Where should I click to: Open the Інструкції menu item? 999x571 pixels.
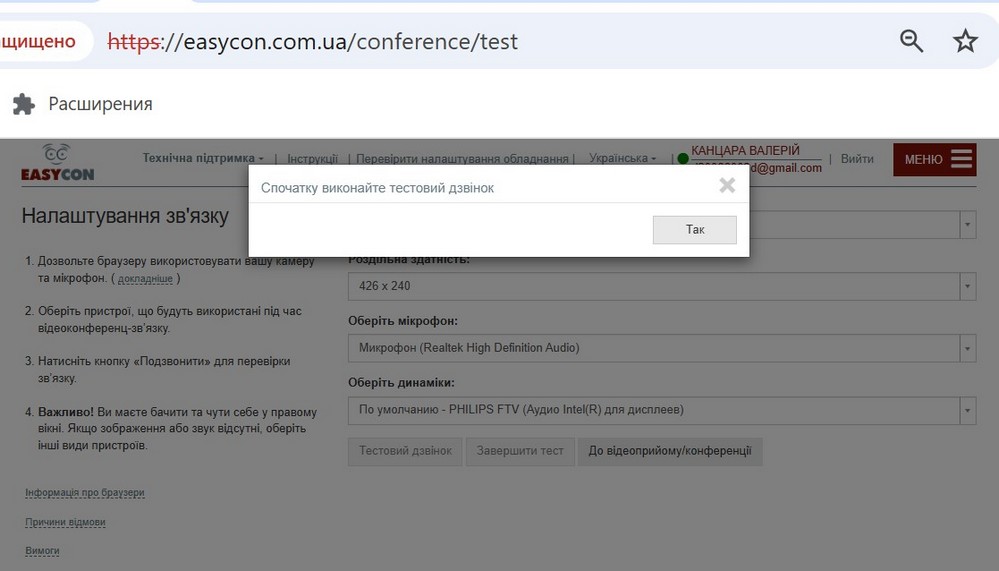[x=312, y=158]
